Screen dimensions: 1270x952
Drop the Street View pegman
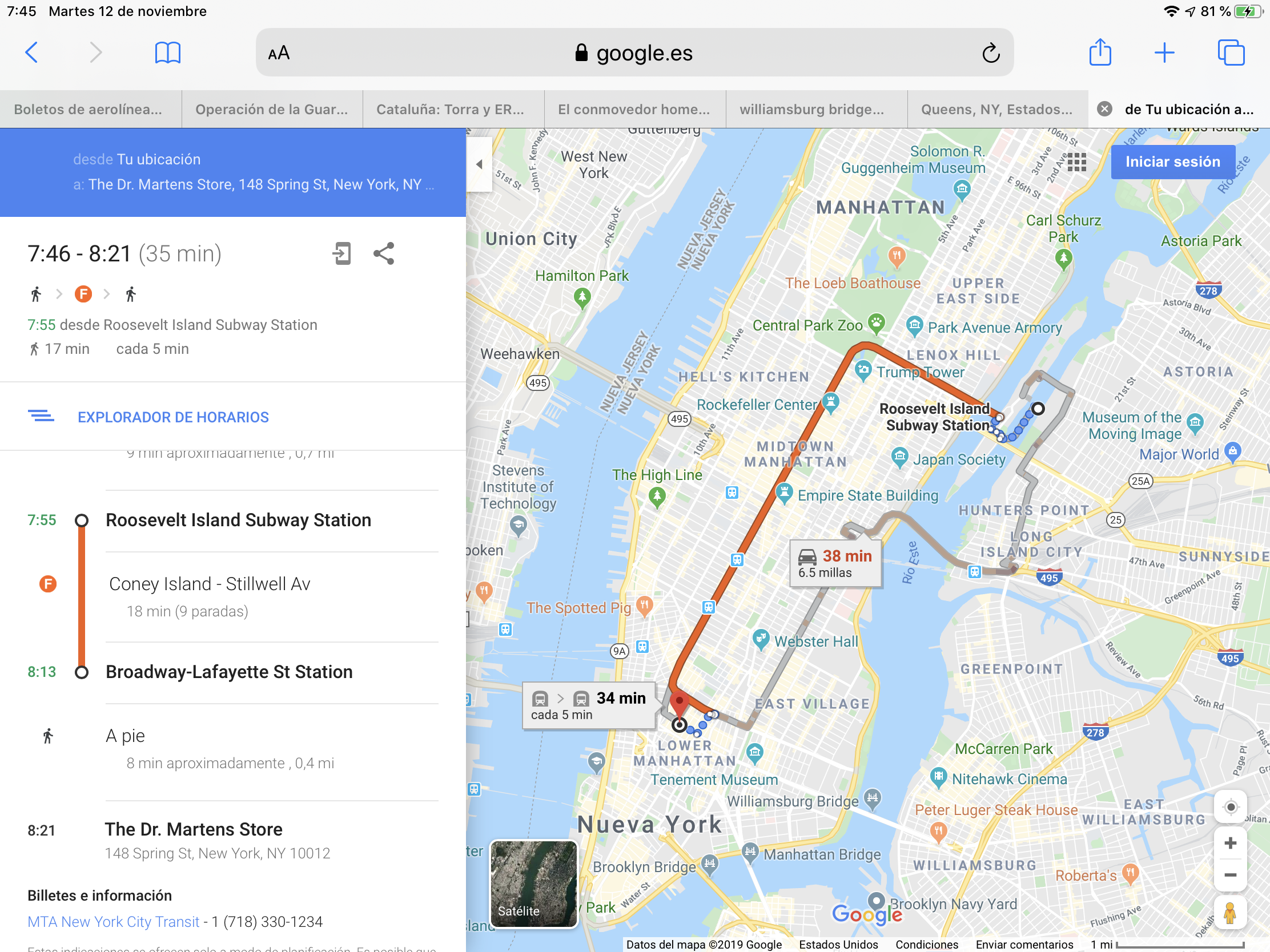click(1230, 913)
